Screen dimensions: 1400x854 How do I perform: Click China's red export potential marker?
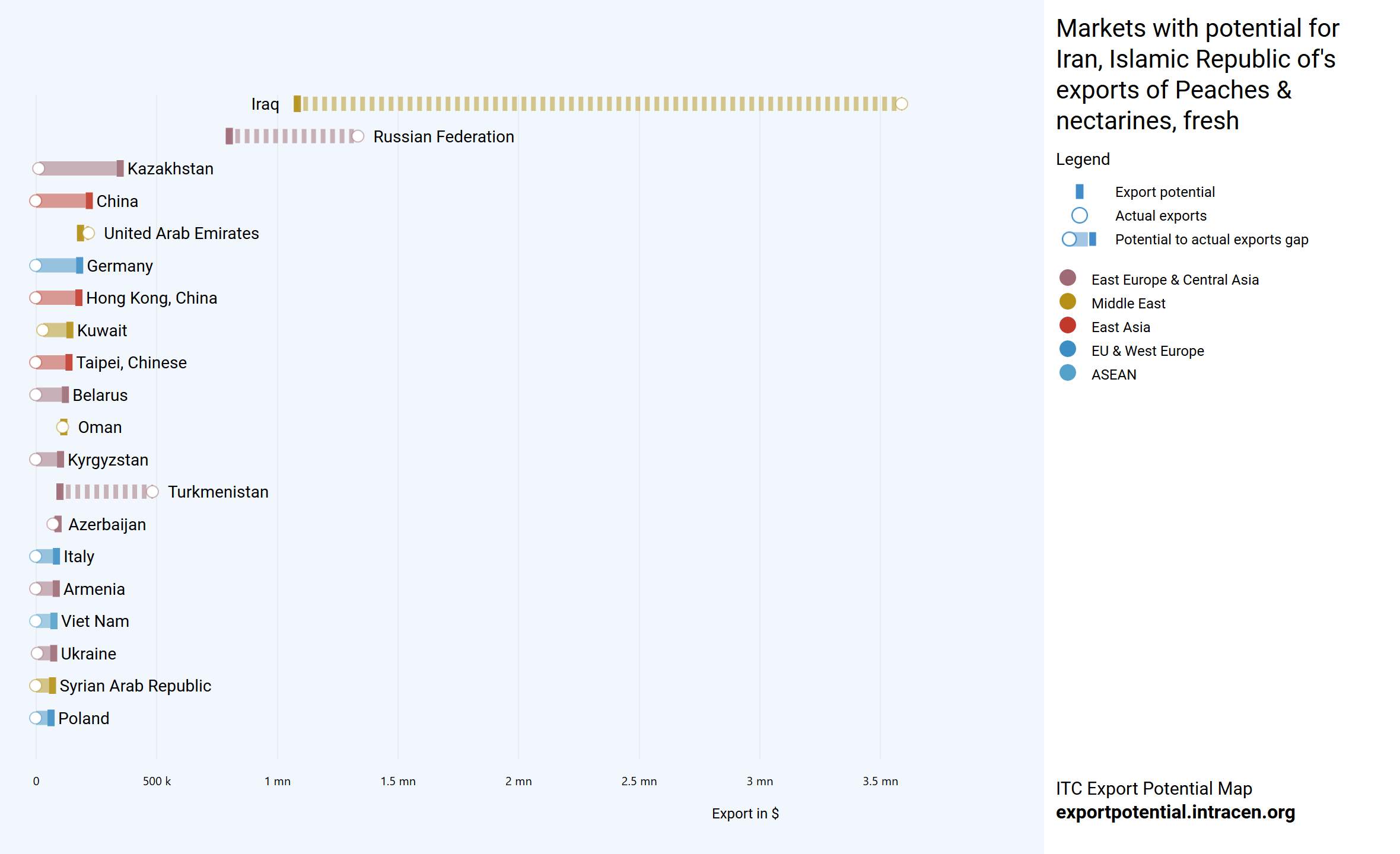pyautogui.click(x=89, y=201)
